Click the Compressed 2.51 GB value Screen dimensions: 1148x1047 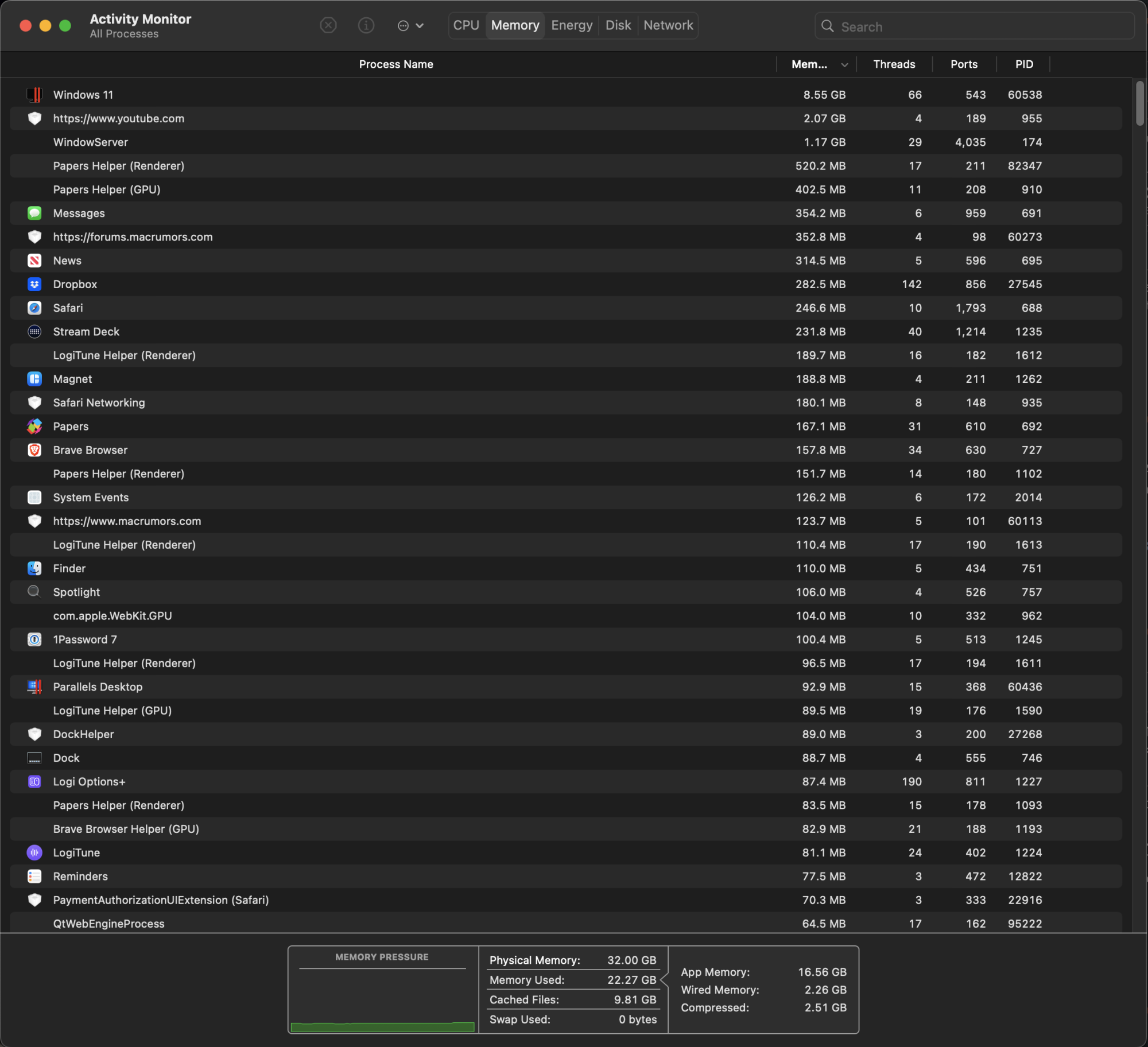[825, 1007]
